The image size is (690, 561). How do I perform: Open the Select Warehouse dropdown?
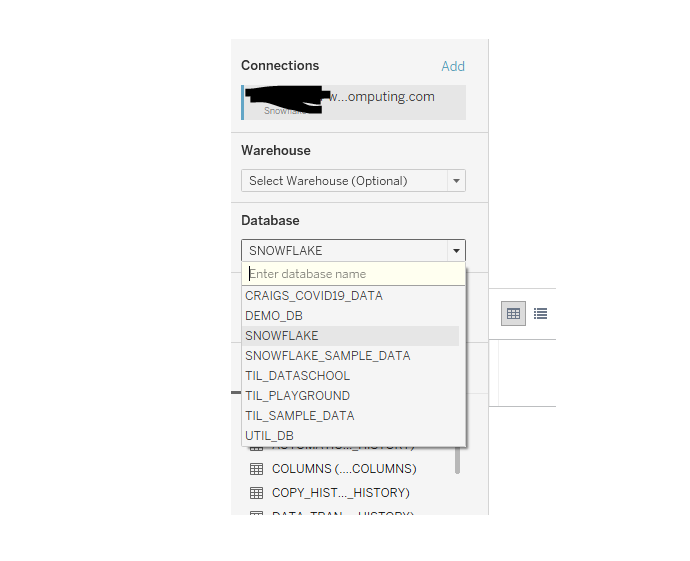(x=344, y=181)
